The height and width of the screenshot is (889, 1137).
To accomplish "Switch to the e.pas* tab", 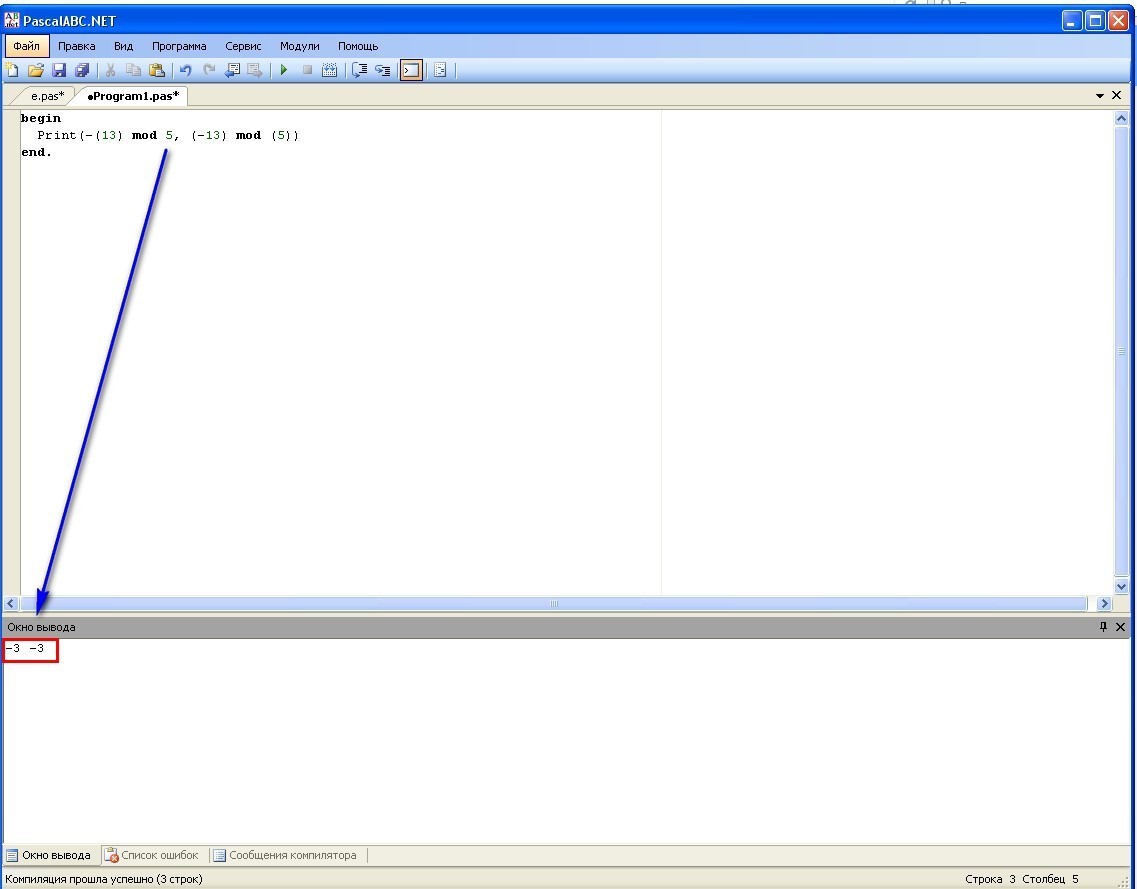I will click(47, 96).
